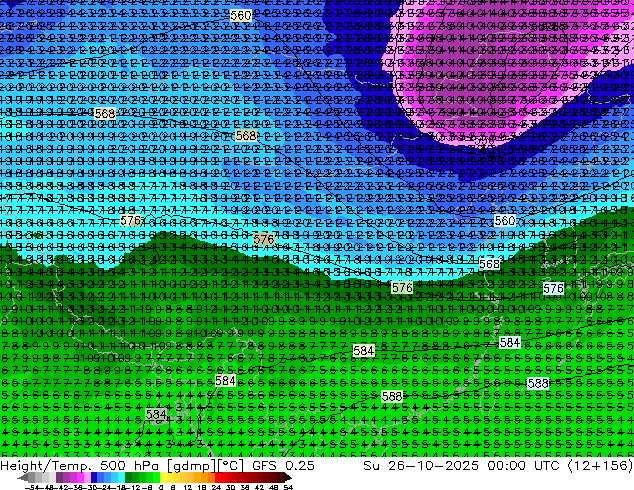Click the white-background 588 contour label

point(538,383)
